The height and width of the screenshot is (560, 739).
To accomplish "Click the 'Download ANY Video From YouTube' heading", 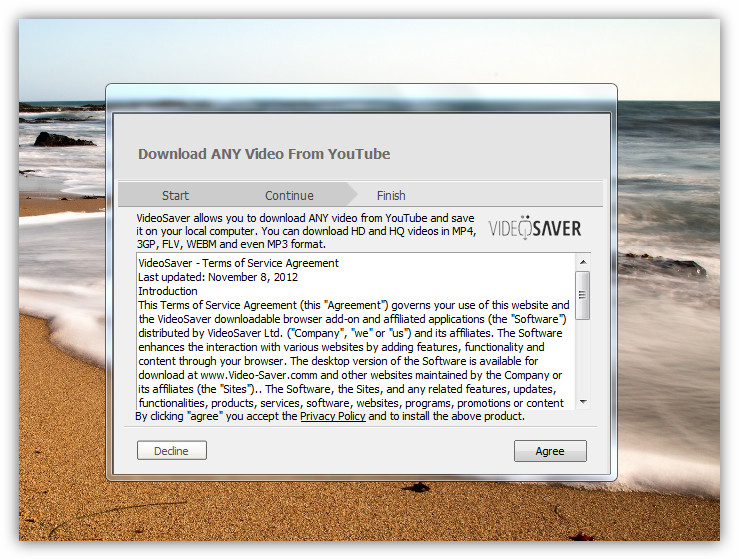I will (x=264, y=154).
